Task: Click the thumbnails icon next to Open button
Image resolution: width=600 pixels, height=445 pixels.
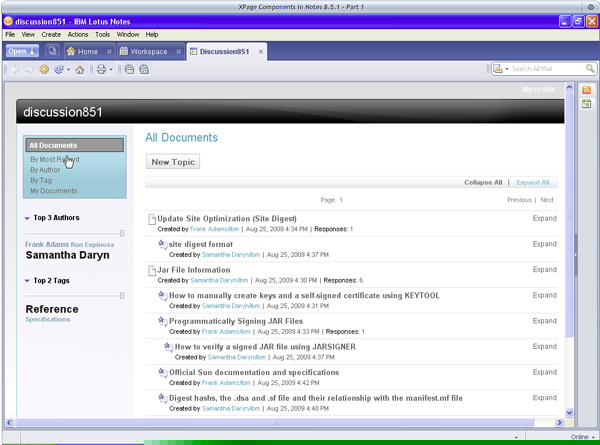Action: pos(52,51)
